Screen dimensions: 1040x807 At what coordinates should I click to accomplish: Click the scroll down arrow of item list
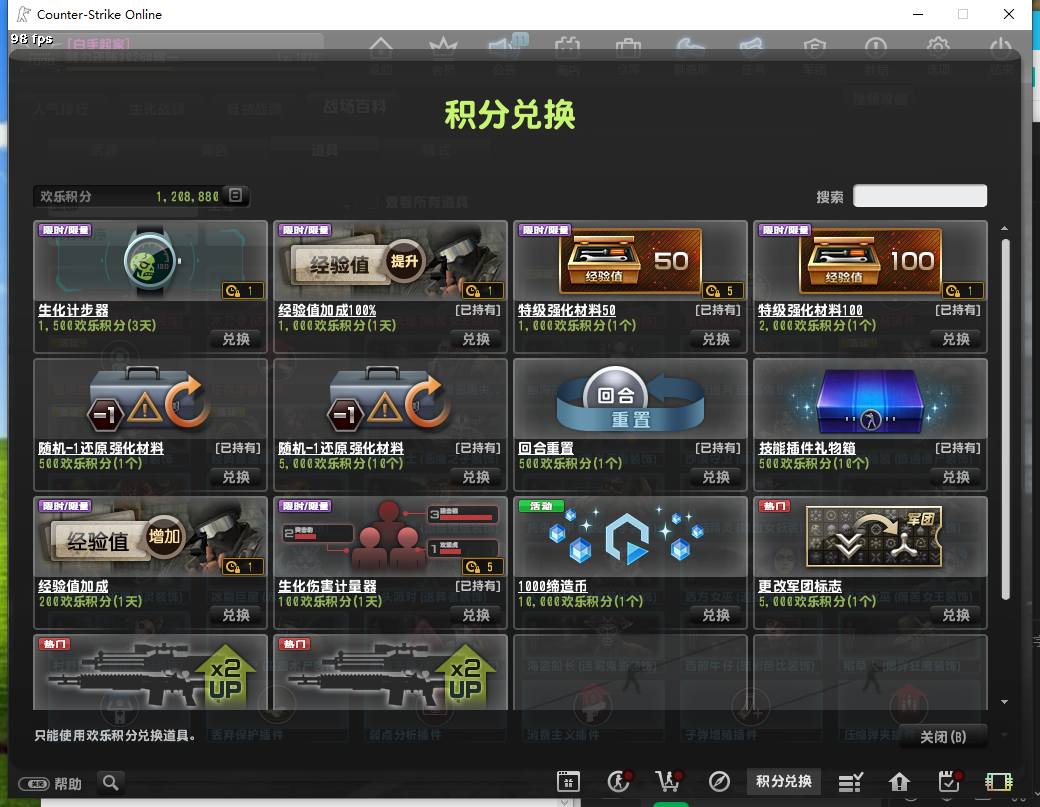[x=1005, y=702]
